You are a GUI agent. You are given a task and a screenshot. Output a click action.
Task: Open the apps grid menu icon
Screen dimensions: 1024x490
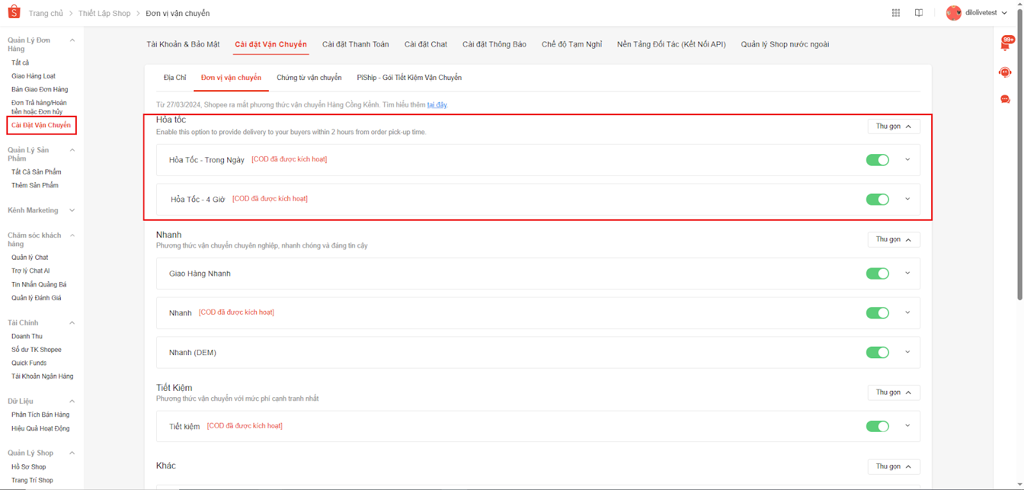(895, 13)
